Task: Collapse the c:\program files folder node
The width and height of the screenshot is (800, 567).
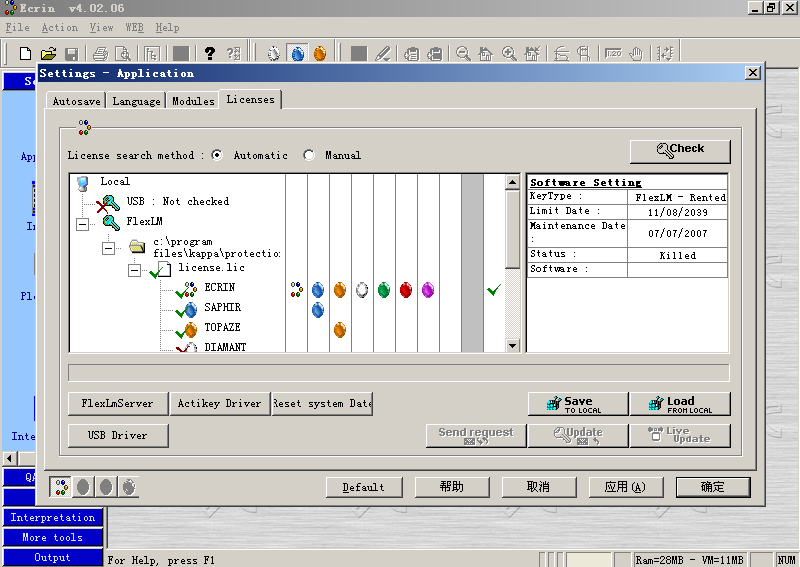Action: pyautogui.click(x=108, y=247)
